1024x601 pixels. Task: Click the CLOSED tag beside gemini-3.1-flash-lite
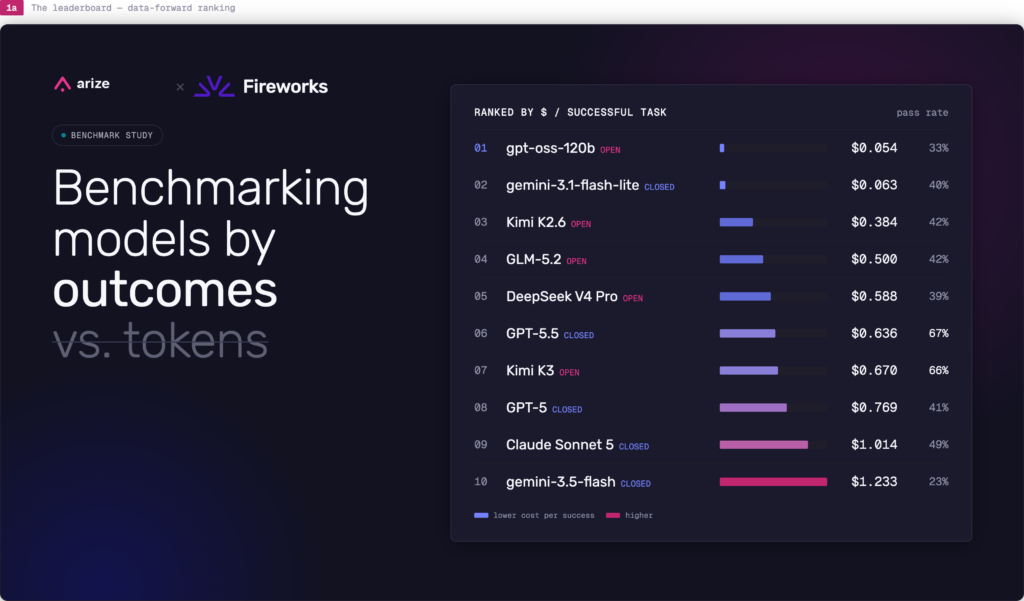click(x=659, y=187)
